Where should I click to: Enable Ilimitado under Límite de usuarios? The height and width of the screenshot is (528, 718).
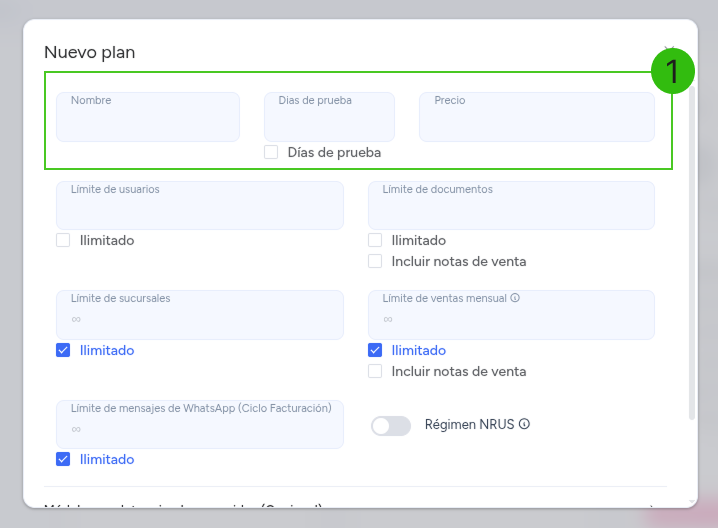pyautogui.click(x=63, y=240)
